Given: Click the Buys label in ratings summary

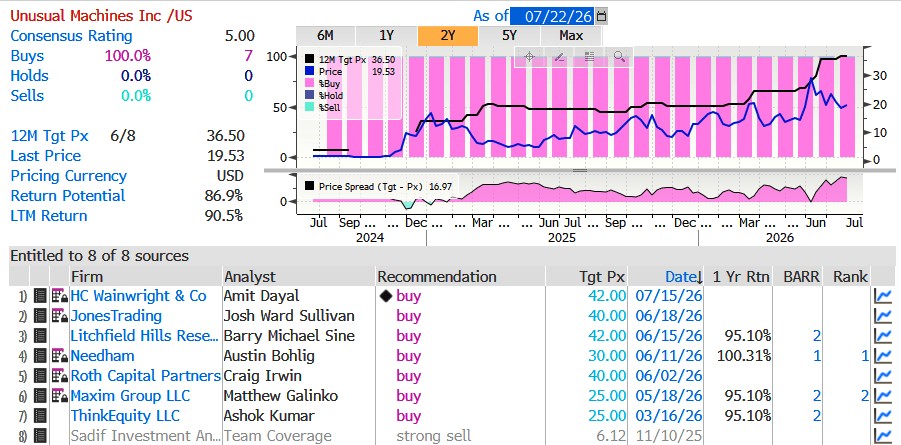Looking at the screenshot, I should 27,56.
